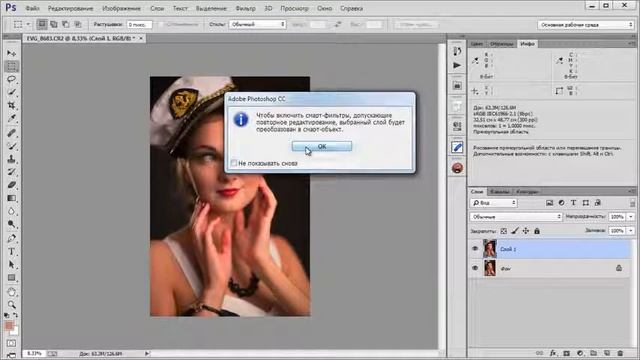Open the fill 'Заливка' slider arrow

pyautogui.click(x=631, y=231)
